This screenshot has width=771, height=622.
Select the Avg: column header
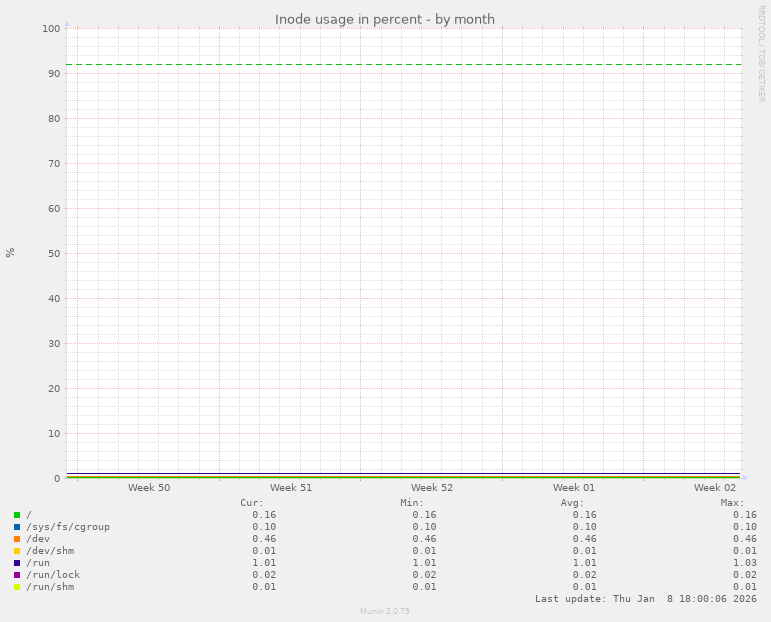pos(572,503)
